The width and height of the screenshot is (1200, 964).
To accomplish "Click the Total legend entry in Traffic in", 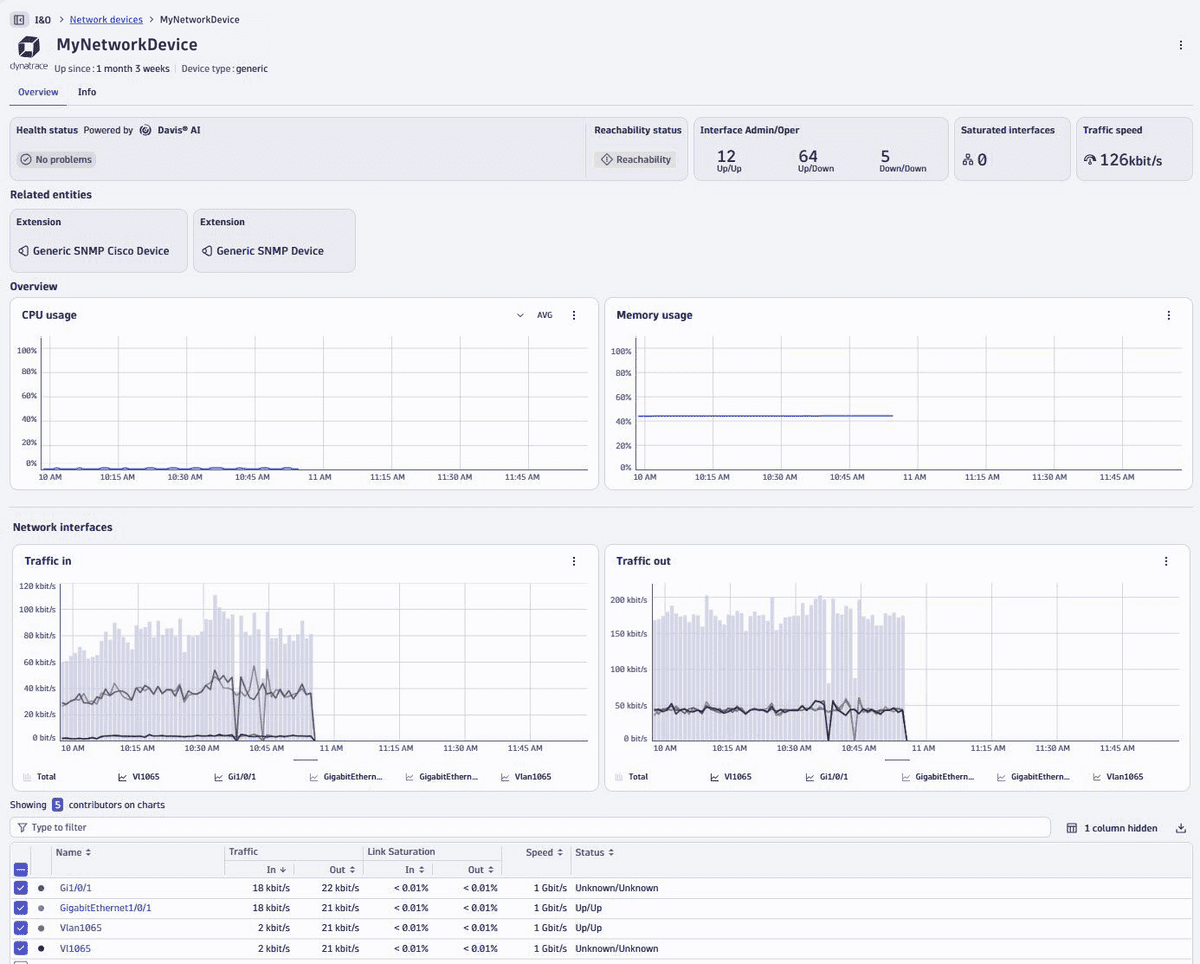I will point(40,777).
